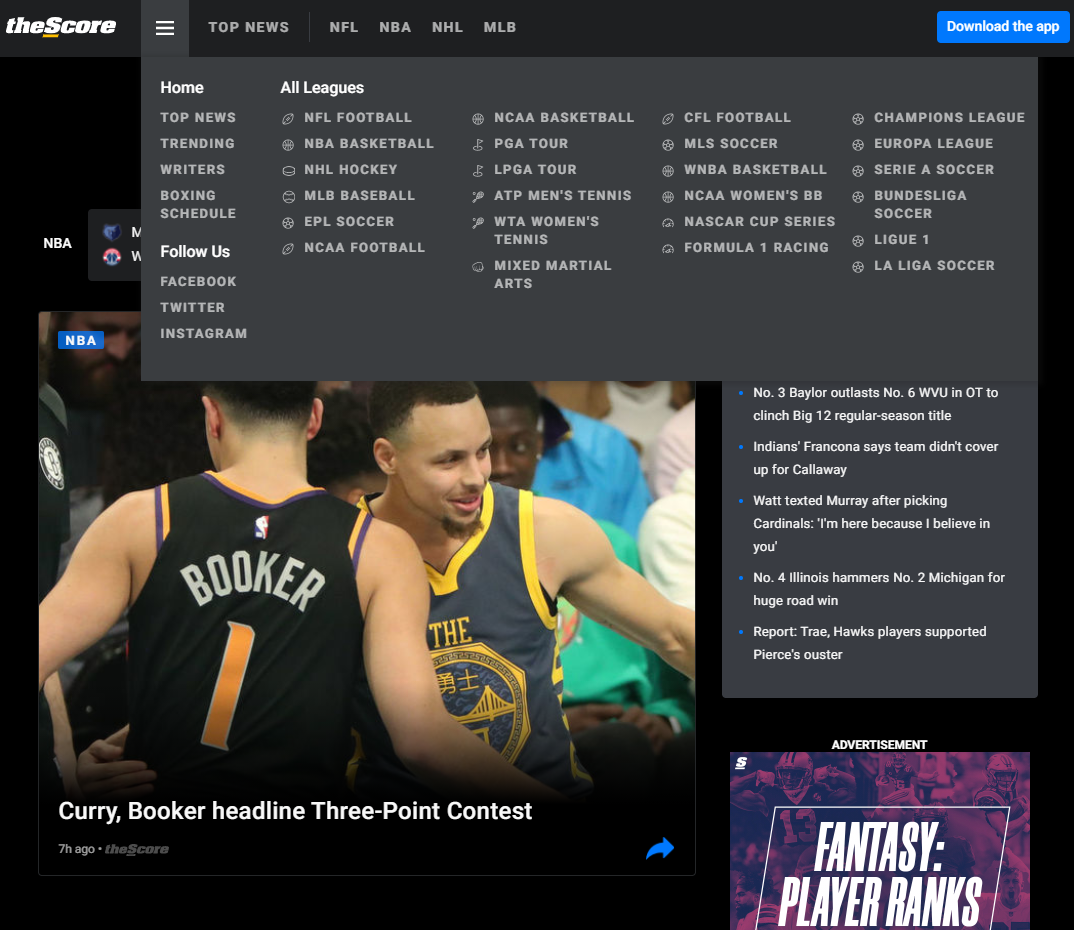Click the hamburger menu icon

click(164, 28)
